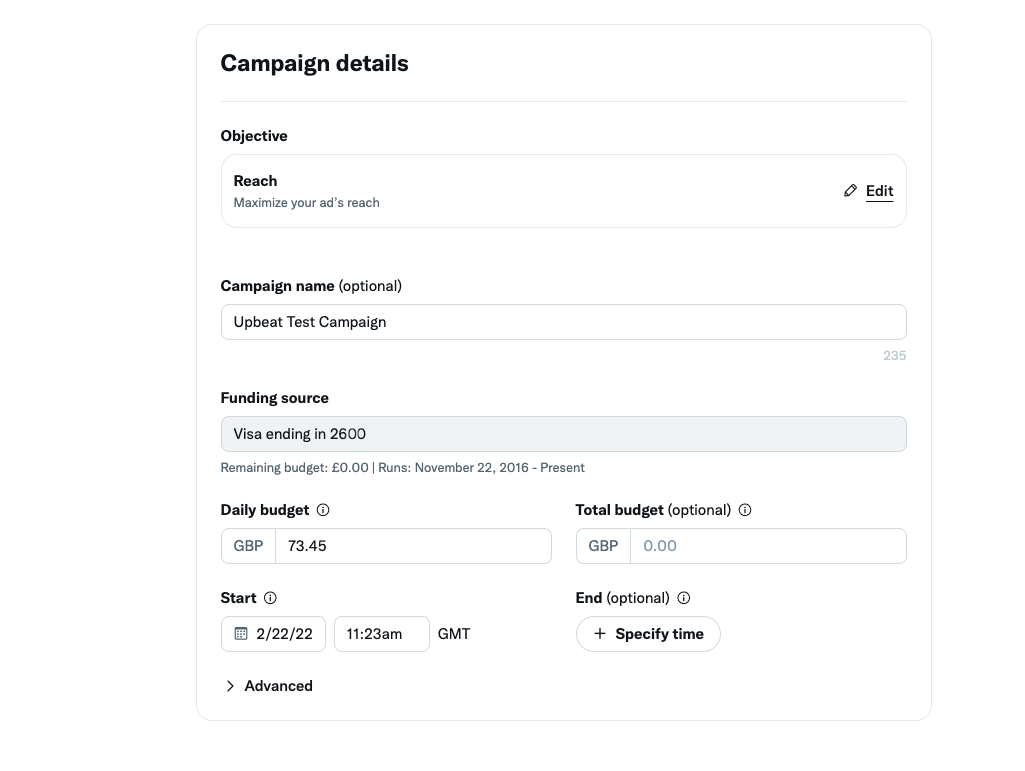Click the Funding source label
The height and width of the screenshot is (771, 1025).
pyautogui.click(x=275, y=398)
